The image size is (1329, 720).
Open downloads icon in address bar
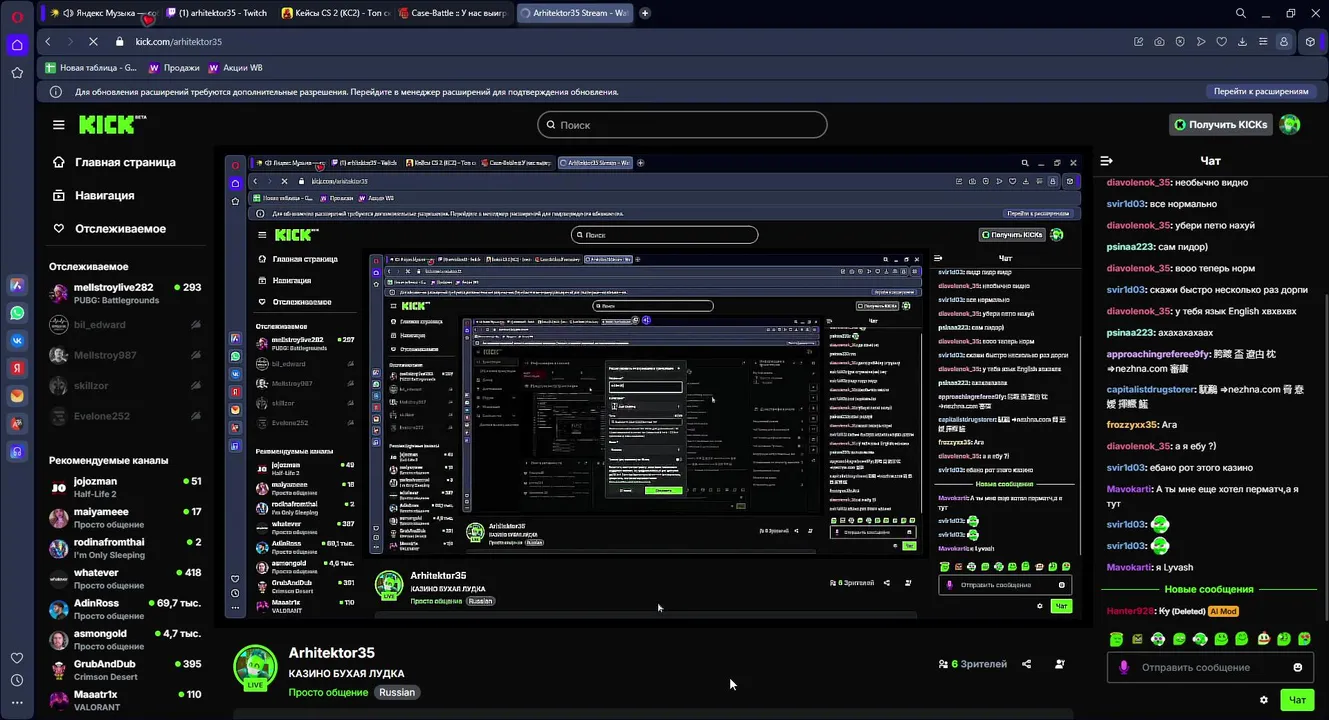1243,42
